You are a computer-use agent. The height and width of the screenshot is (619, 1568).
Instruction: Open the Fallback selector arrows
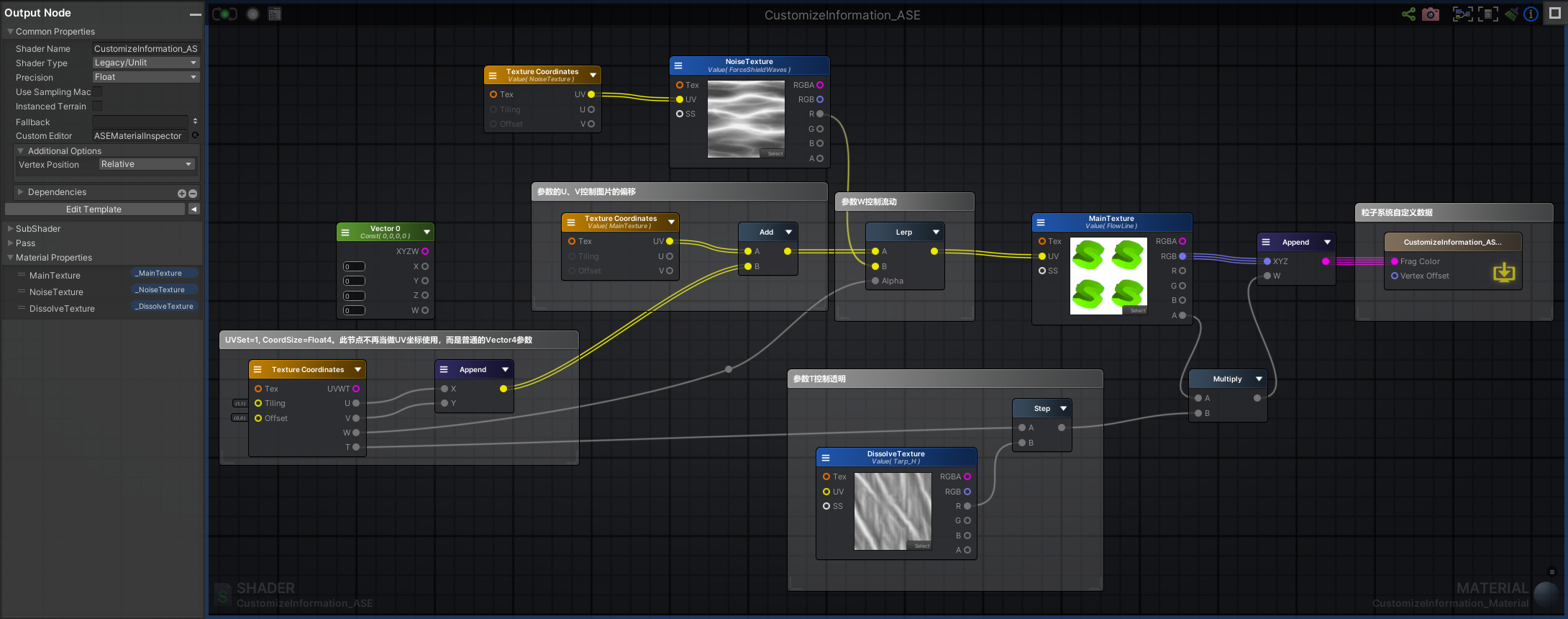195,121
